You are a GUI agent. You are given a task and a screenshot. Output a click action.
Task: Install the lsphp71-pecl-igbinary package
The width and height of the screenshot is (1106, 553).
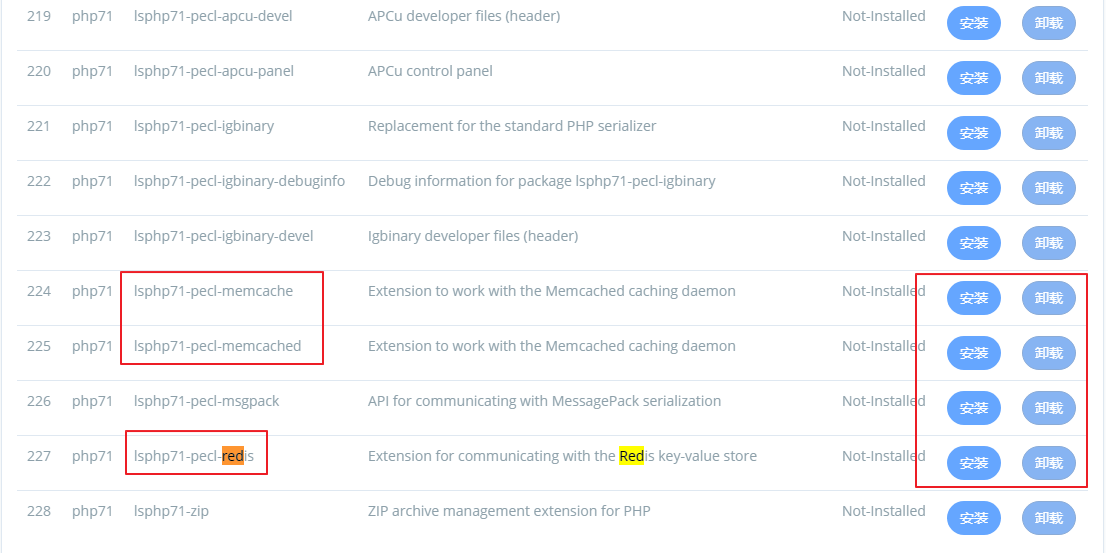tap(973, 133)
